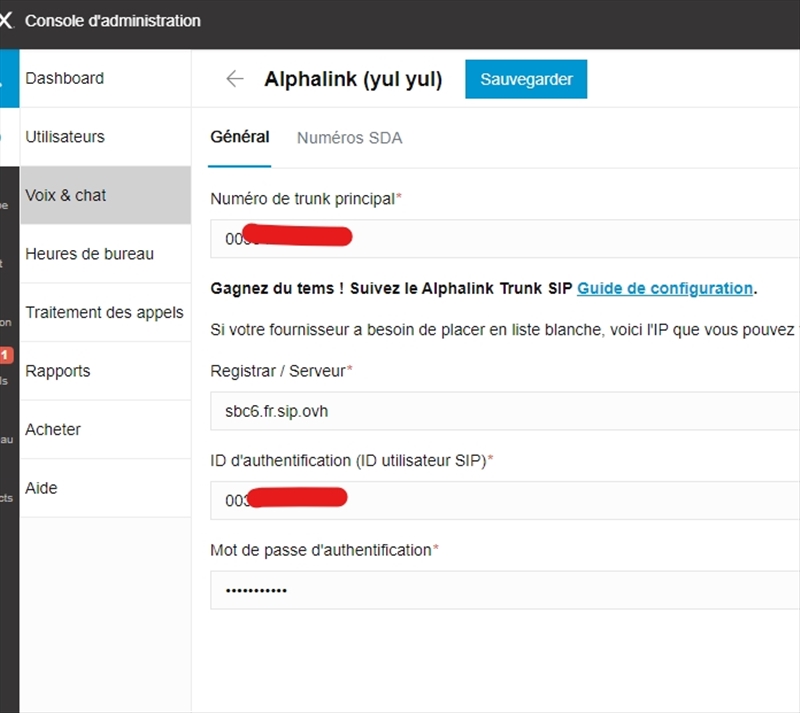The width and height of the screenshot is (800, 713).
Task: Open the Rapports section
Action: (x=58, y=371)
